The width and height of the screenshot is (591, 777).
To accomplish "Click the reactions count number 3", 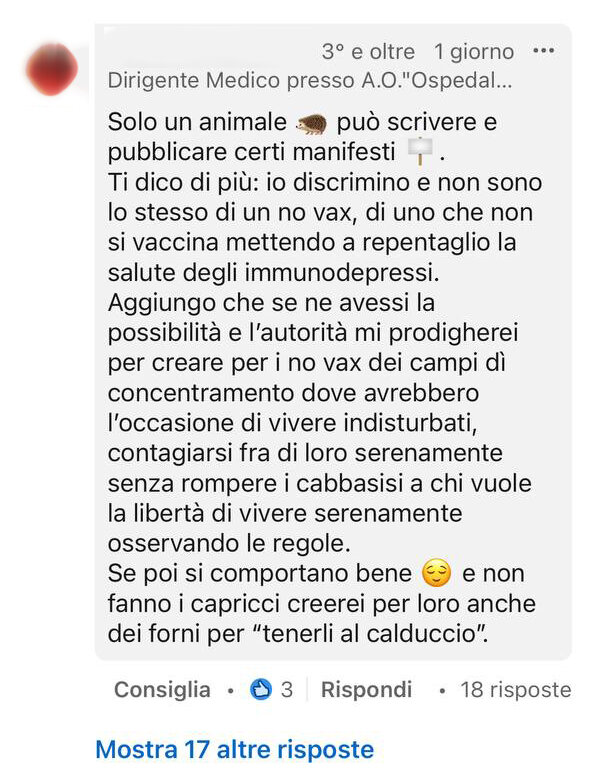I will (287, 690).
